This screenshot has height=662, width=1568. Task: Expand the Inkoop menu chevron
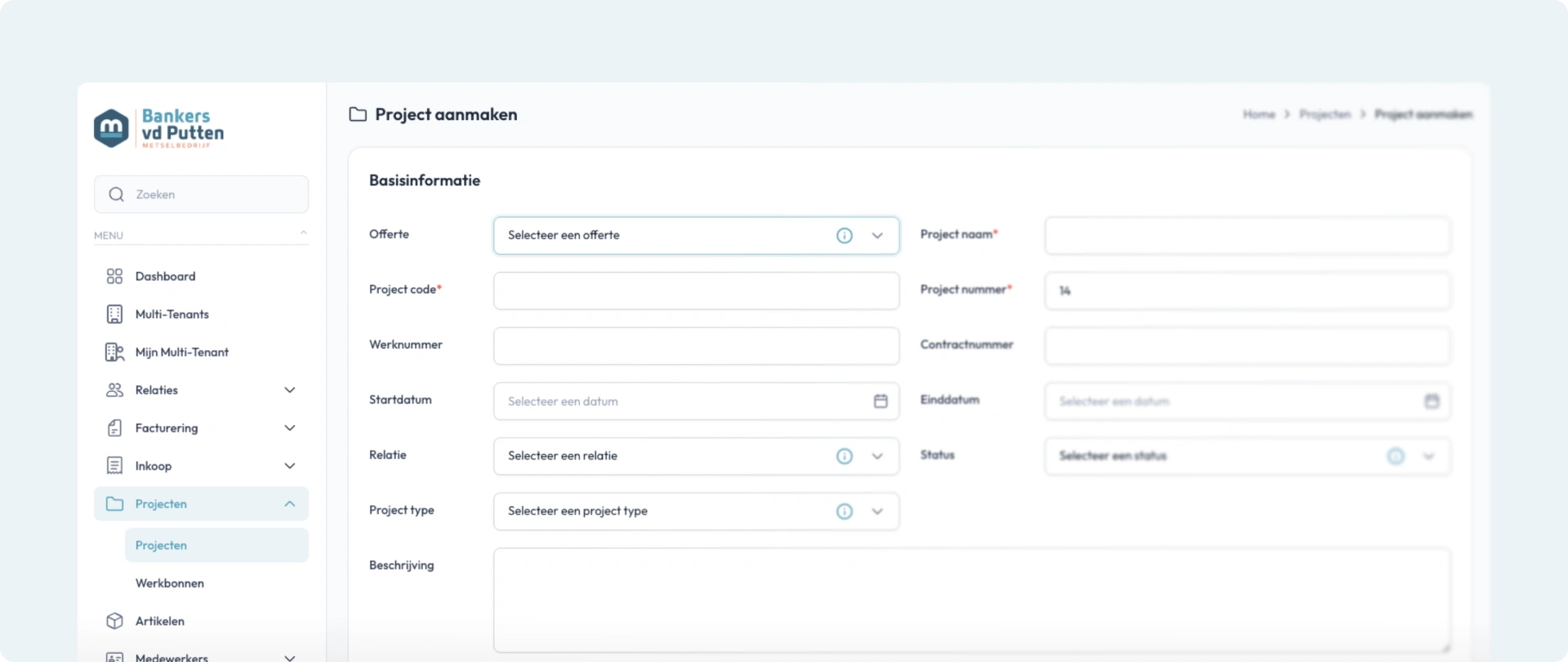(290, 466)
